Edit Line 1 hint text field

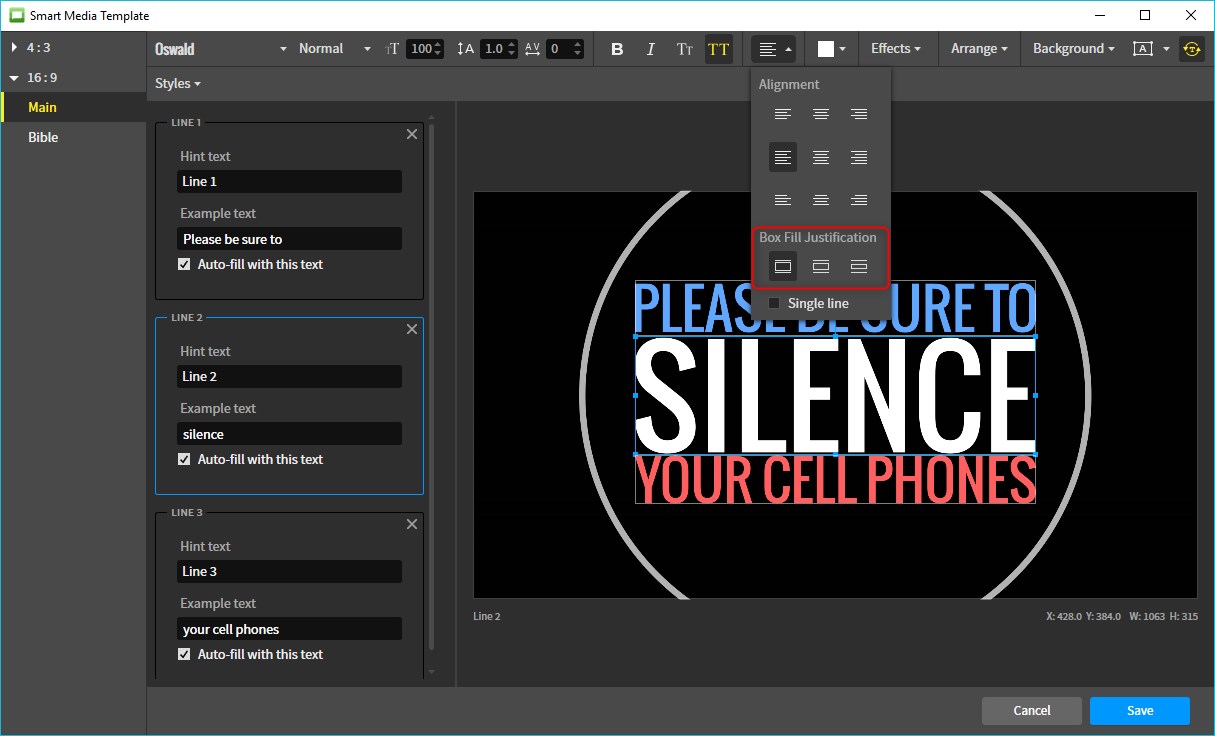coord(289,181)
